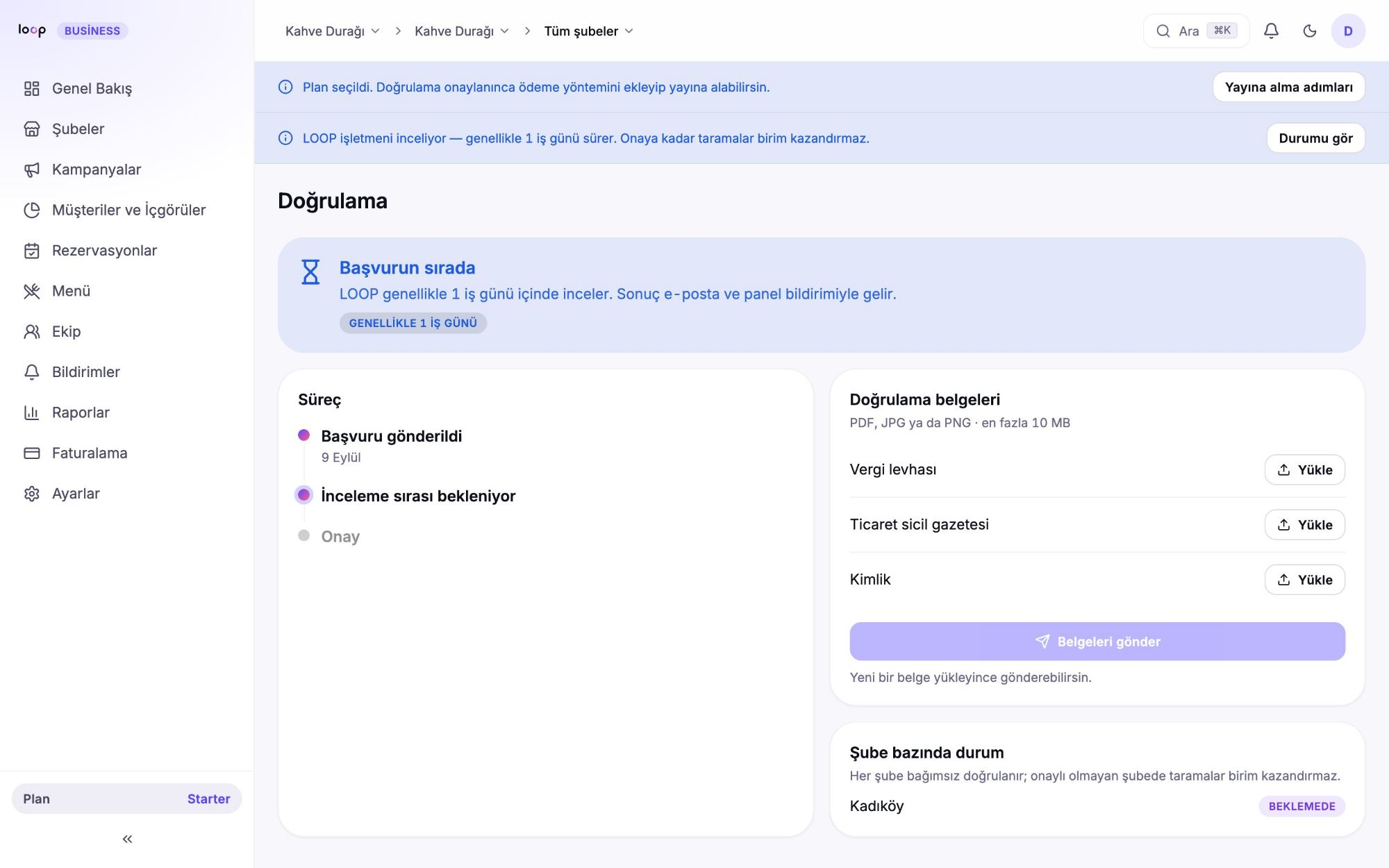The width and height of the screenshot is (1389, 868).
Task: Click Başvuru gönderildi step marker
Action: pos(303,435)
